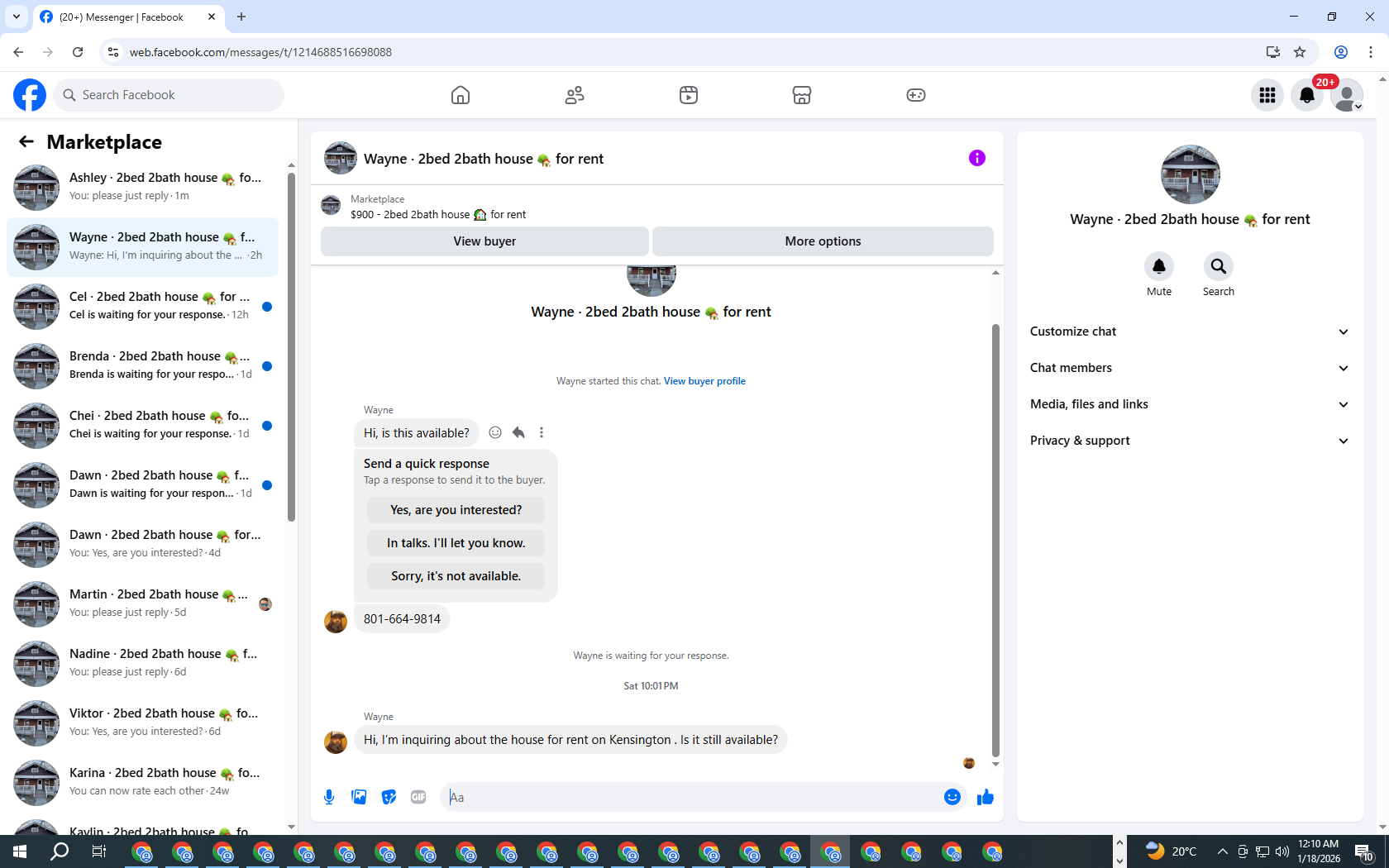1389x868 pixels.
Task: Open site information icon in address bar
Action: 113,52
